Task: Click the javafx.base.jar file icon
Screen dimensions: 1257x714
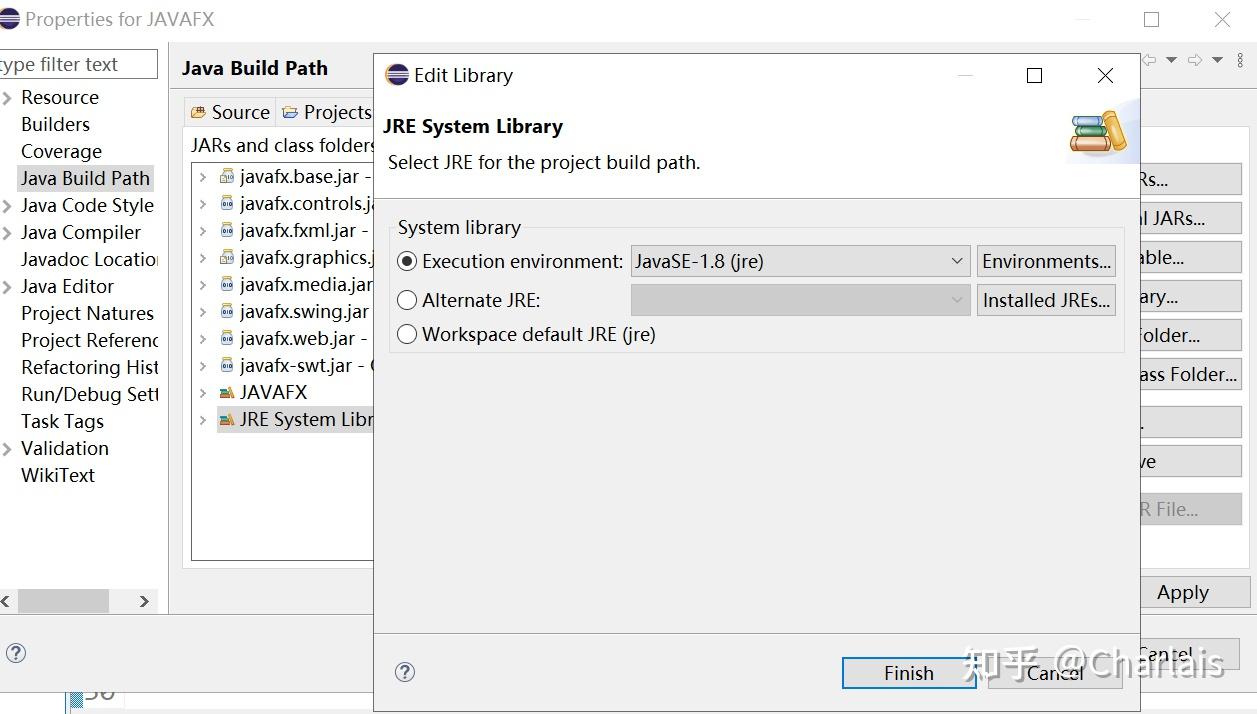Action: [227, 177]
